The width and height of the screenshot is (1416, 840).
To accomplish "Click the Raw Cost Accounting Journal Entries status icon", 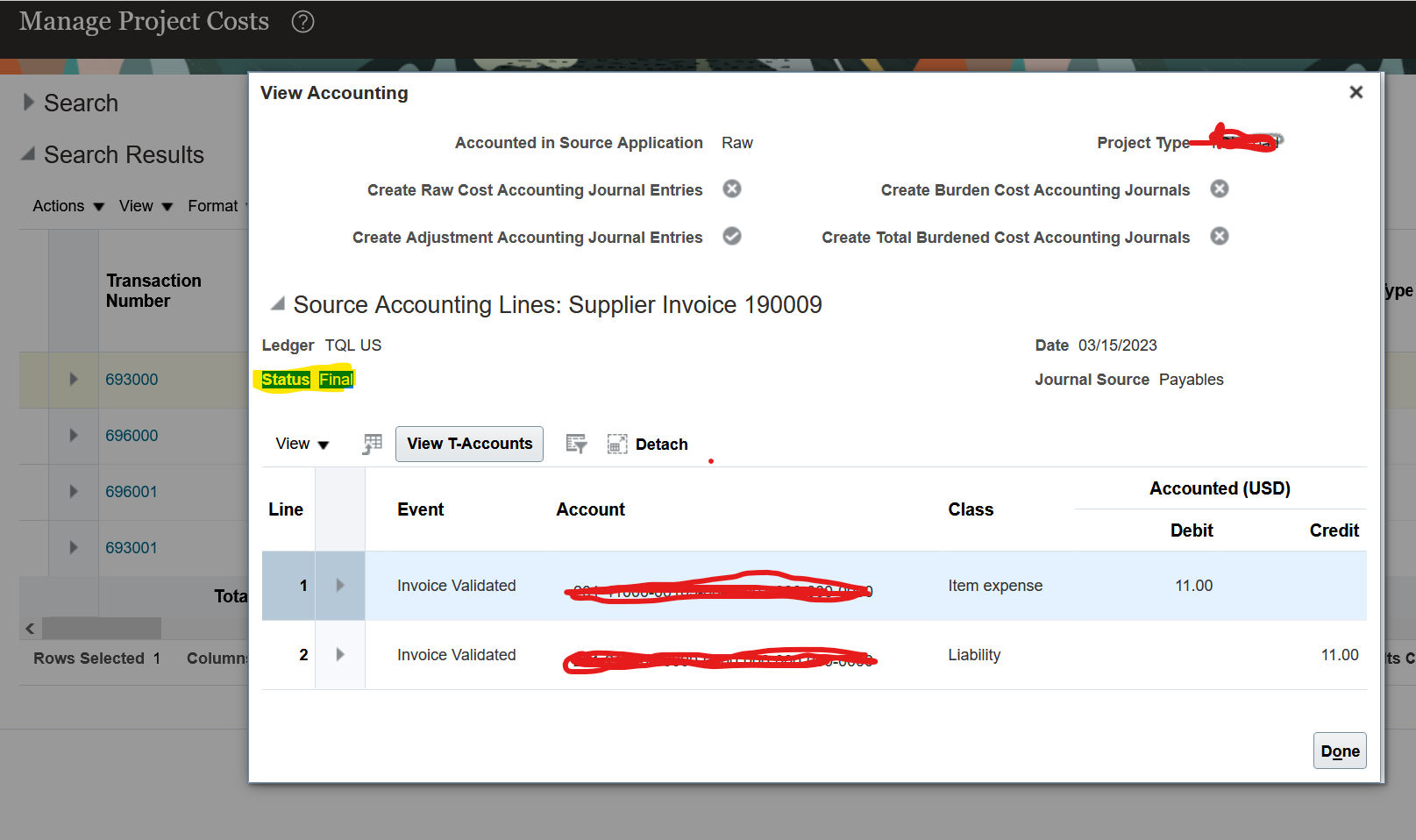I will tap(732, 189).
